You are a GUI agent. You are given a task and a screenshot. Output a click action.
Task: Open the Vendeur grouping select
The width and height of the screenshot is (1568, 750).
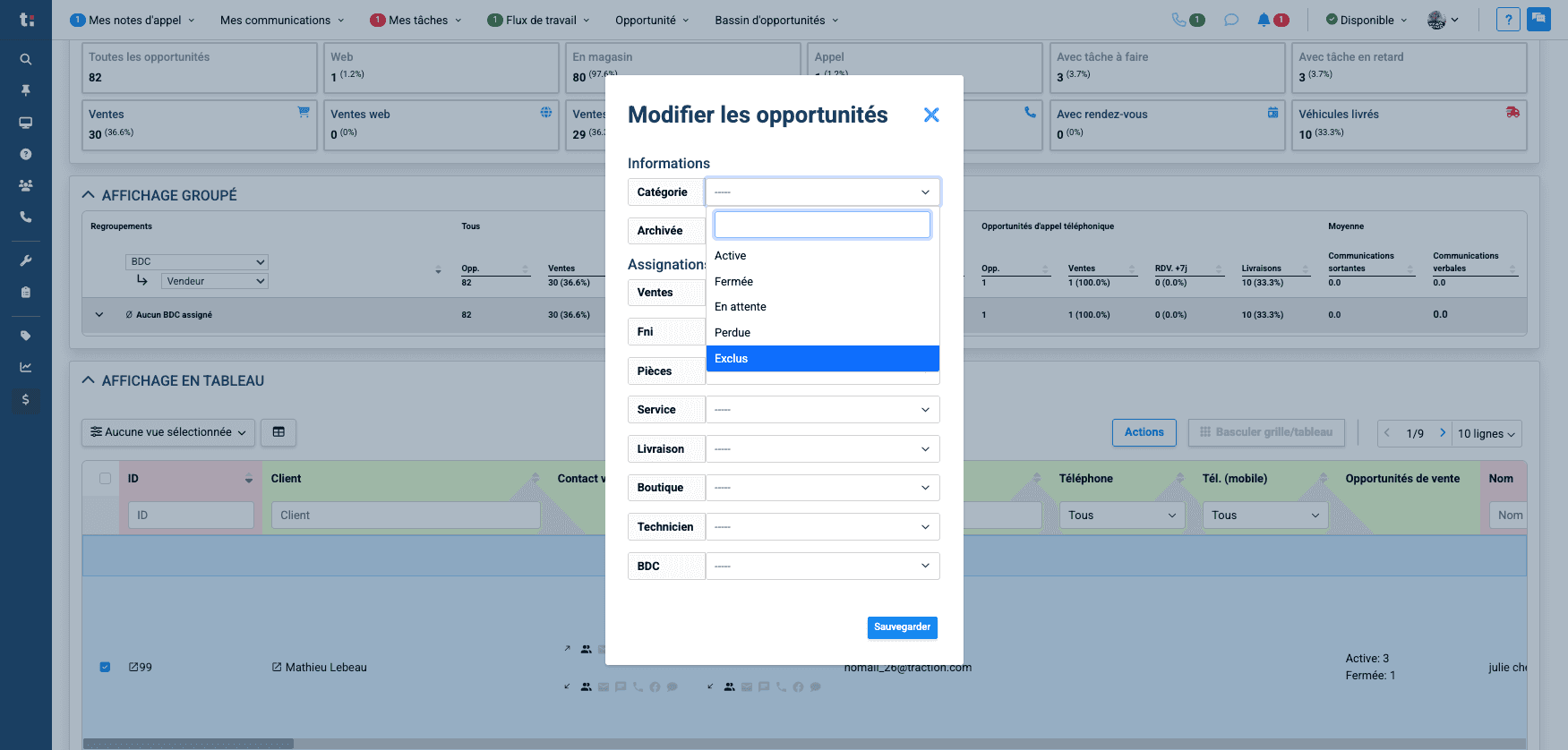pos(215,281)
